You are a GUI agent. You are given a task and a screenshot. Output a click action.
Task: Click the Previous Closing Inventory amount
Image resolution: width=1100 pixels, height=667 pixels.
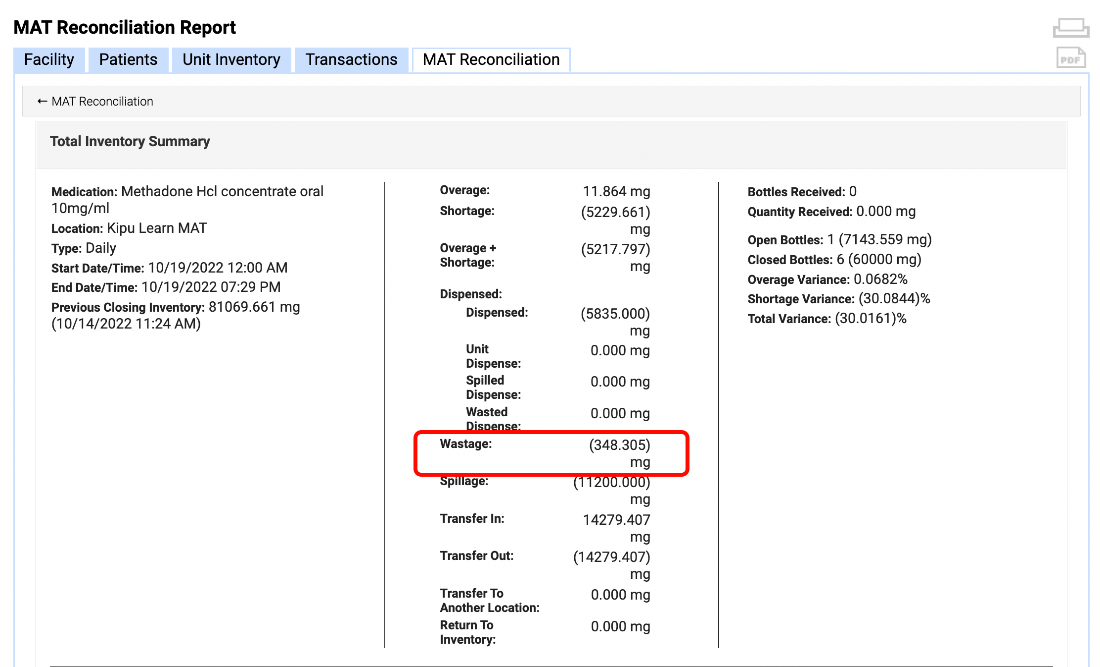254,307
